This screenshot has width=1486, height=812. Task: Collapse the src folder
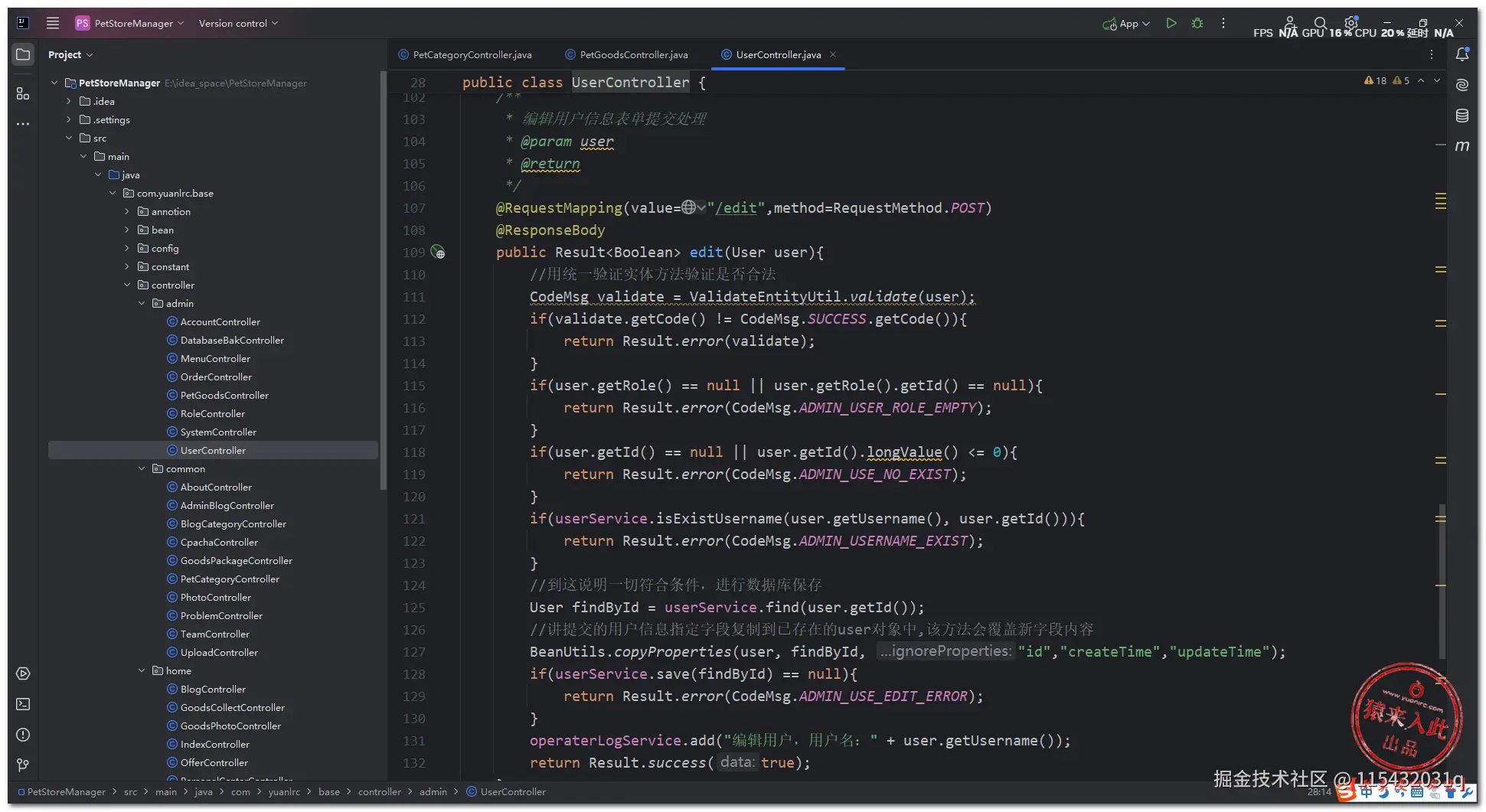point(69,138)
